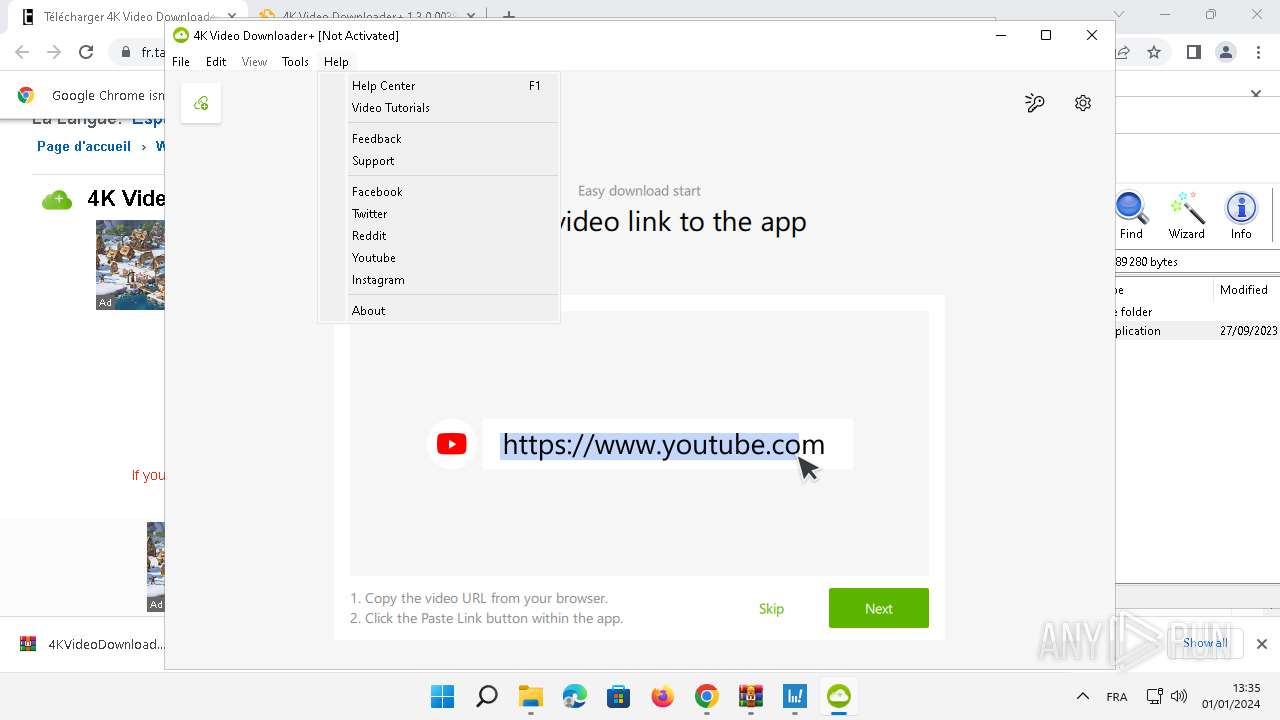Image resolution: width=1280 pixels, height=720 pixels.
Task: Click the youtube.com URL example field
Action: [x=668, y=444]
